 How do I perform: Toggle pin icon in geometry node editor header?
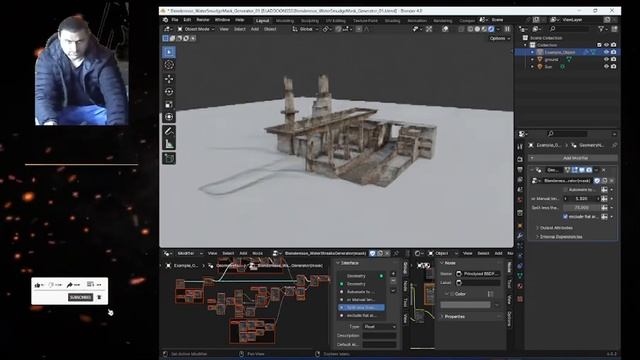pos(396,253)
